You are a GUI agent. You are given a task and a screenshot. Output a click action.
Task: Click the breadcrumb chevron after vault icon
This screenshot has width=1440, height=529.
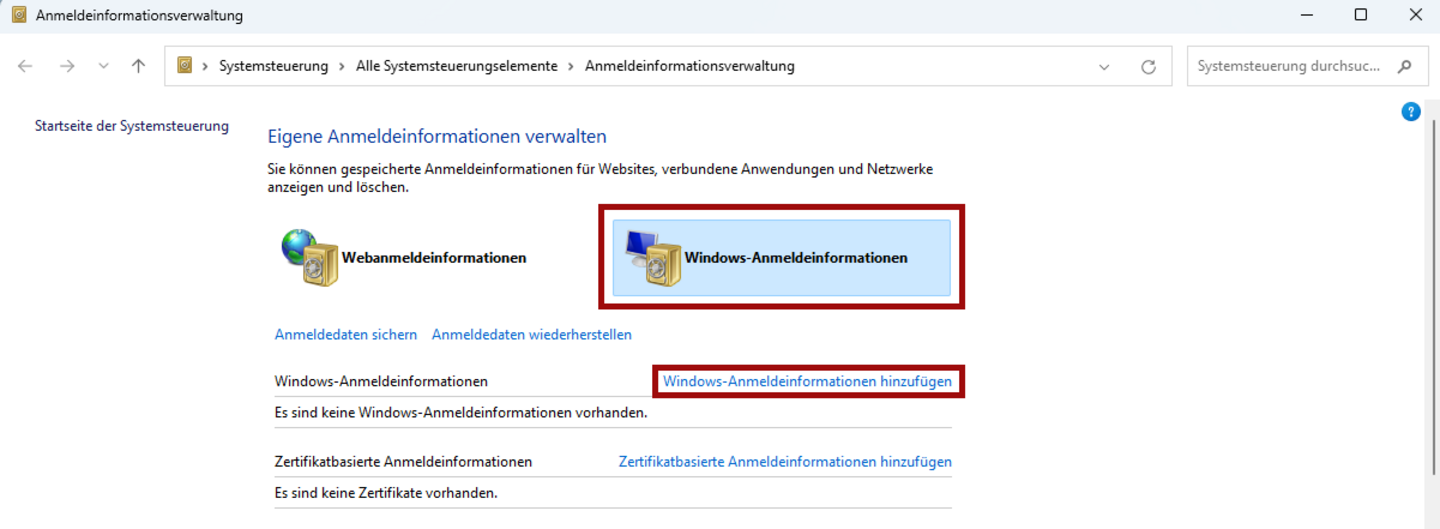[x=206, y=66]
